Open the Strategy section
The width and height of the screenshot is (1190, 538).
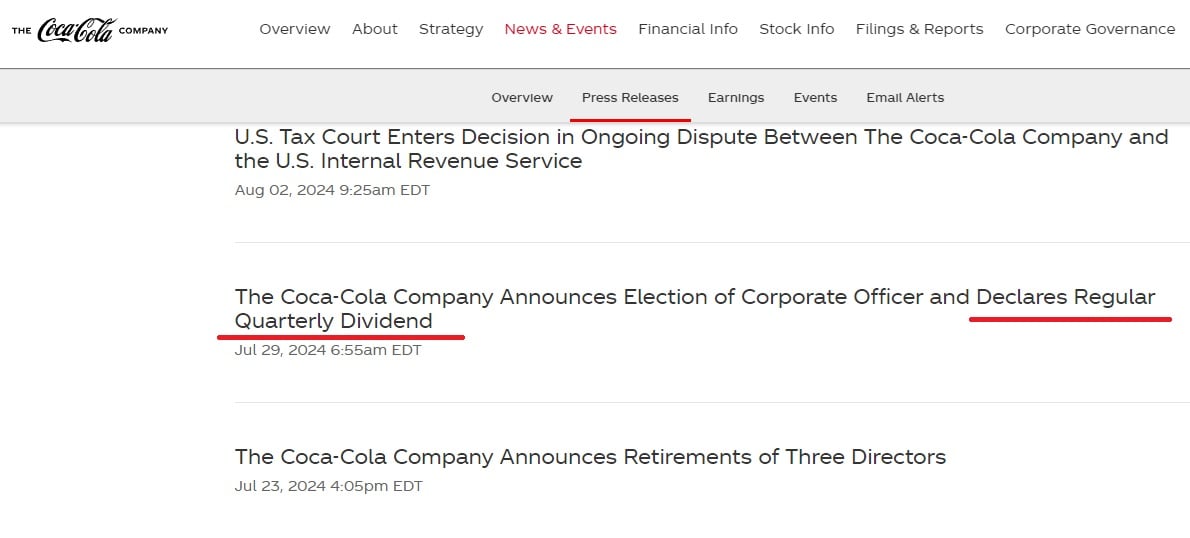[451, 29]
